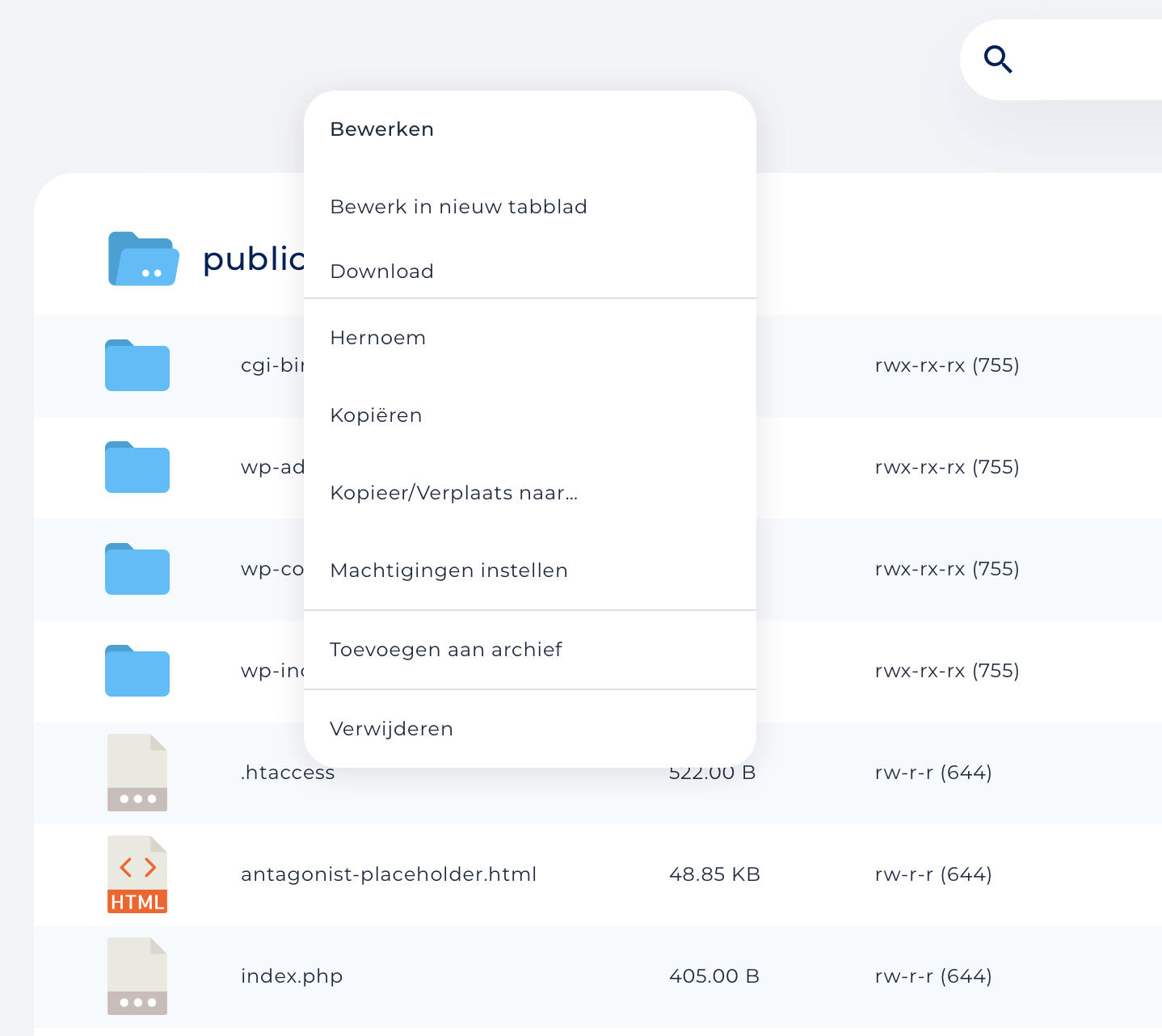Select Kopiëren from the menu
The width and height of the screenshot is (1162, 1036).
coord(376,415)
